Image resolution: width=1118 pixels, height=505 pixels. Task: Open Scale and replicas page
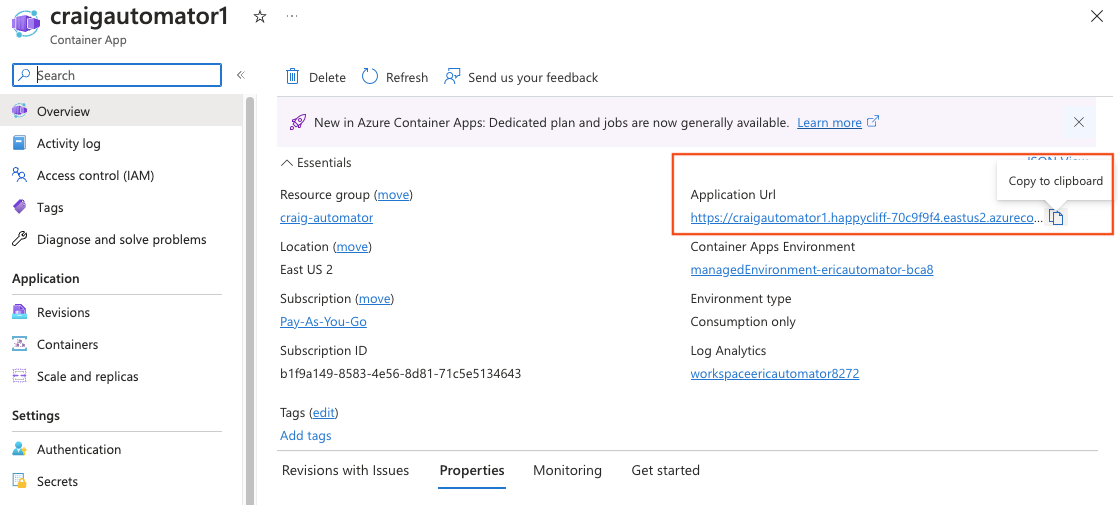(87, 376)
